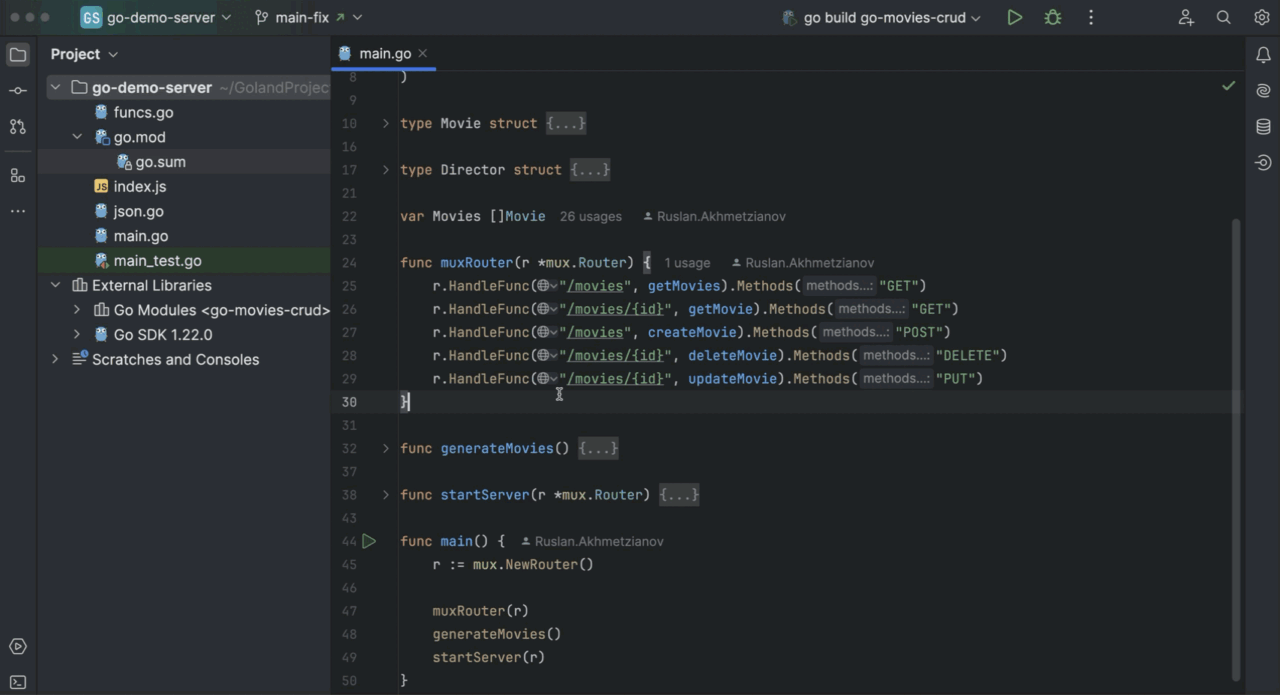
Task: Expand Go Modules <go-movies-crud>
Action: point(77,310)
